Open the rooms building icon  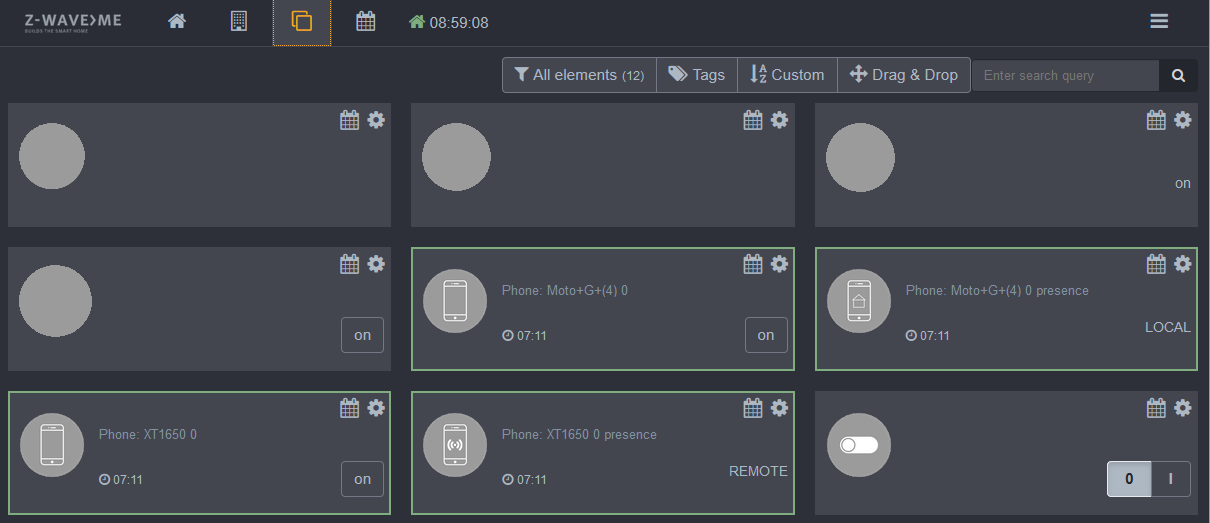[x=239, y=21]
